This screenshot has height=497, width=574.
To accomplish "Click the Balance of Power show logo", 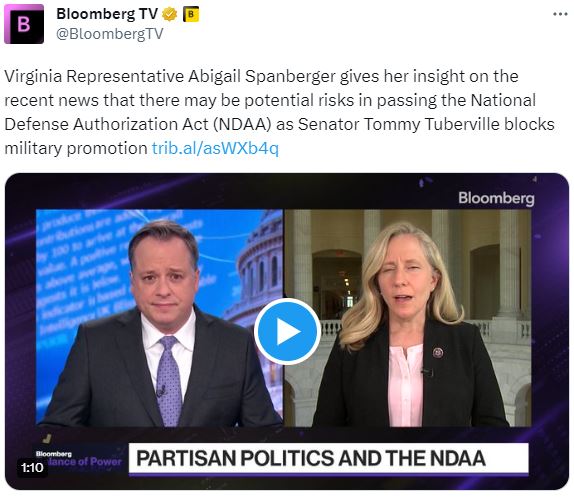I will coord(79,459).
